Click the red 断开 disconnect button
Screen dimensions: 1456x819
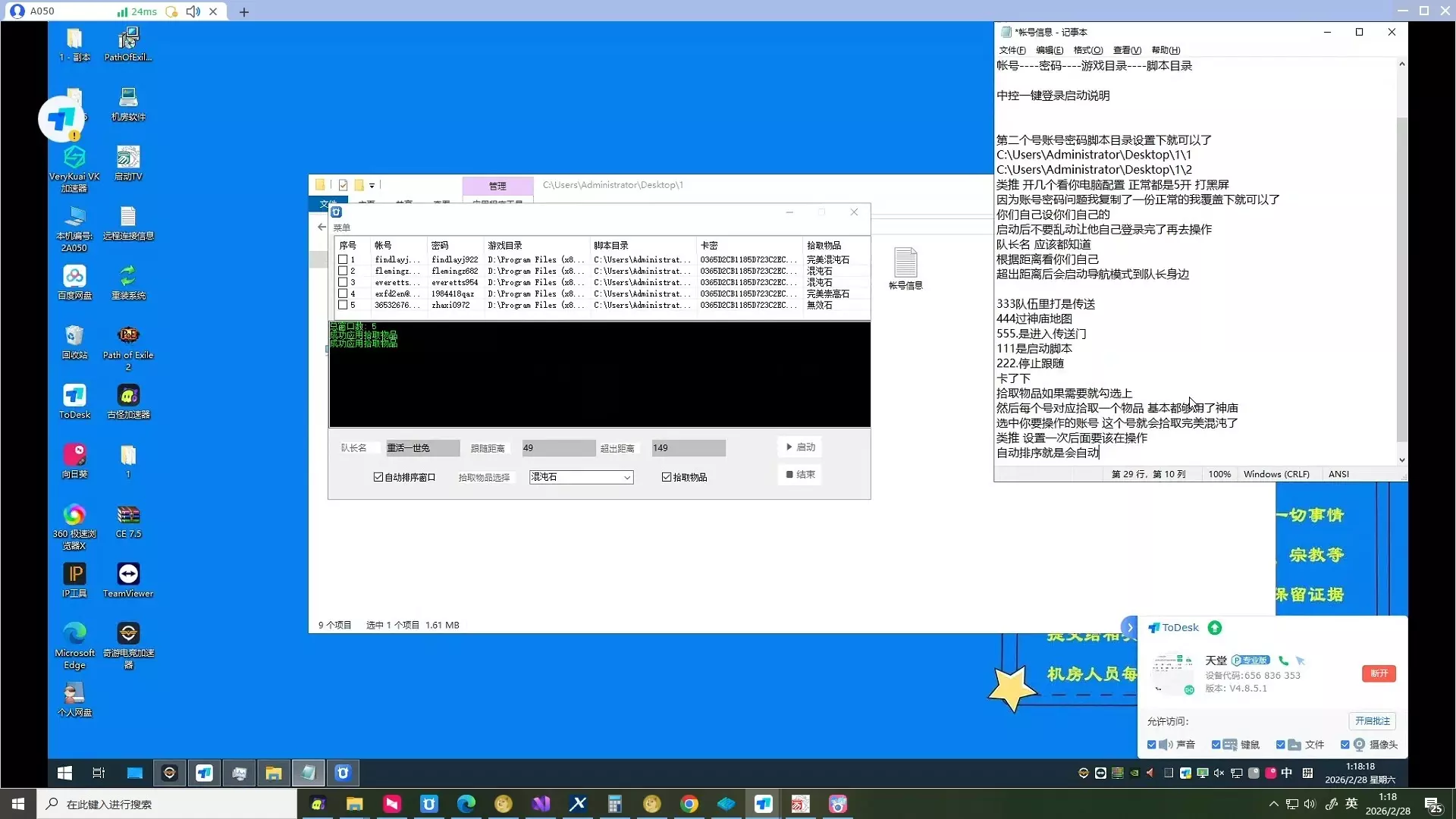click(x=1379, y=673)
